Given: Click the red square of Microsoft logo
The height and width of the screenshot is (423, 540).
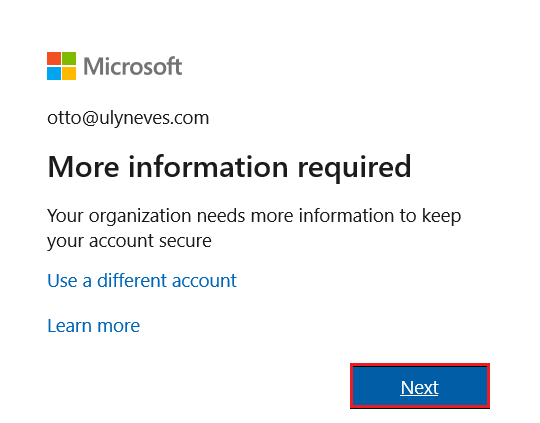Looking at the screenshot, I should (x=54, y=59).
